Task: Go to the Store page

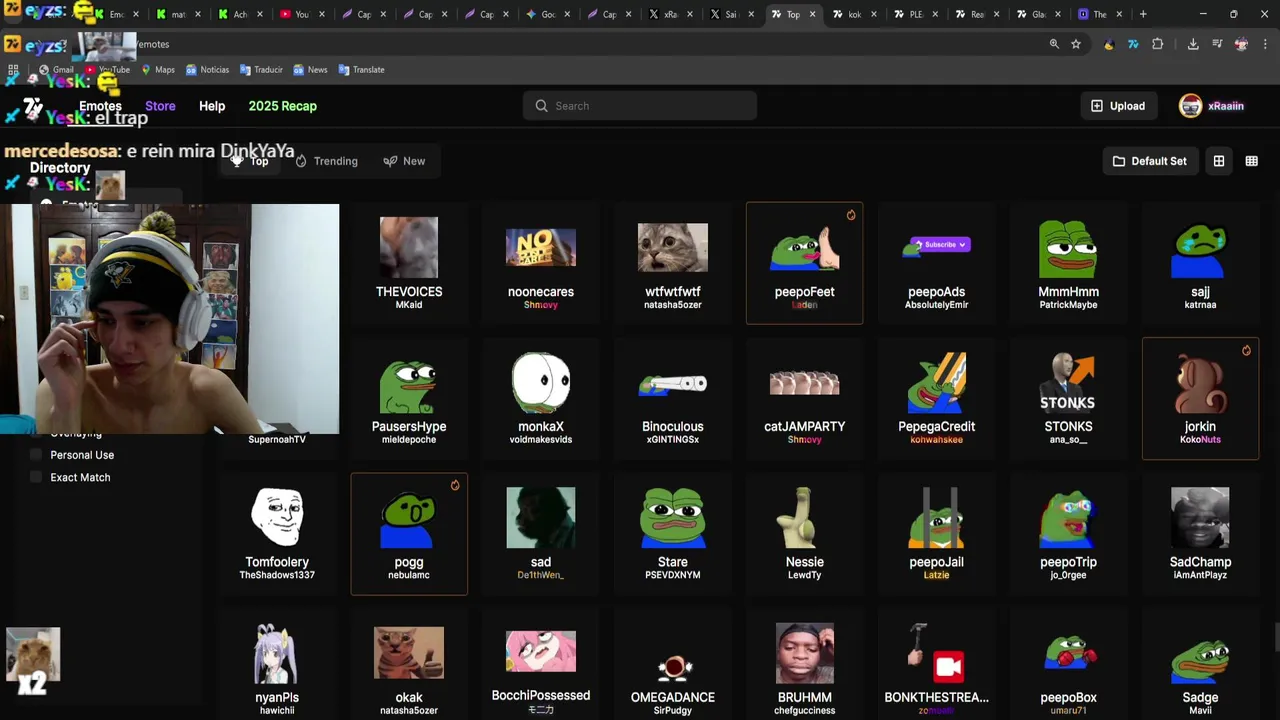Action: 160,106
